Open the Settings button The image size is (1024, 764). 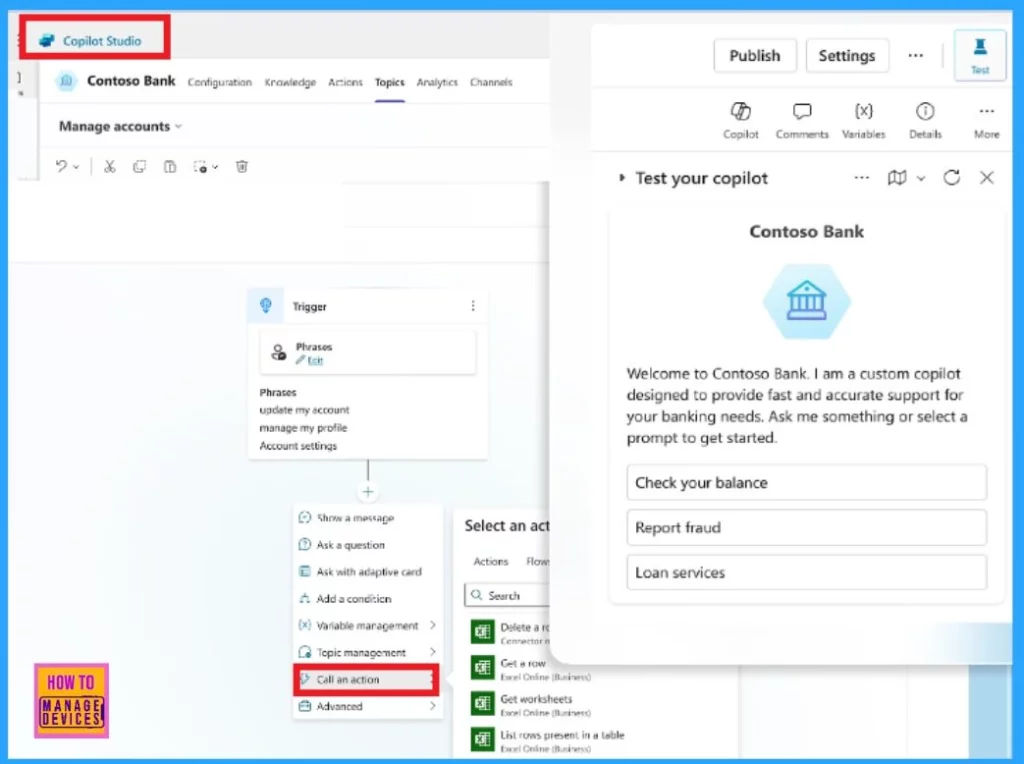point(846,56)
